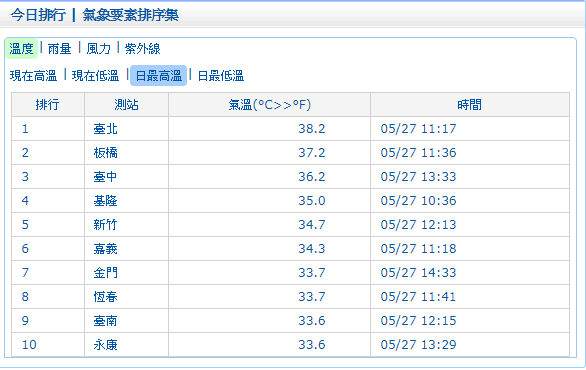Screen dimensions: 586x370
Task: Click rank number 10 in 永康 row
Action: click(x=29, y=345)
